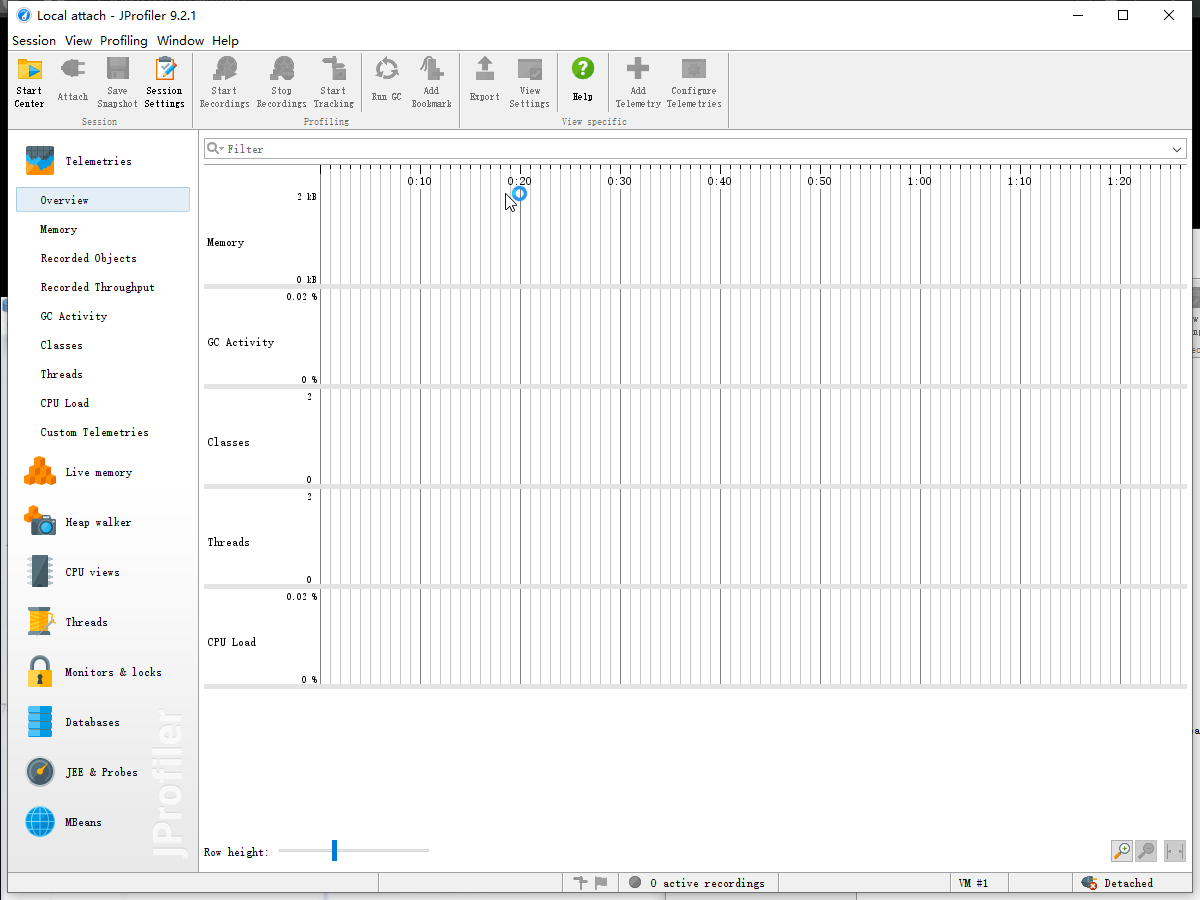This screenshot has height=900, width=1200.
Task: Click the fit-to-window scale icon
Action: pos(1174,851)
